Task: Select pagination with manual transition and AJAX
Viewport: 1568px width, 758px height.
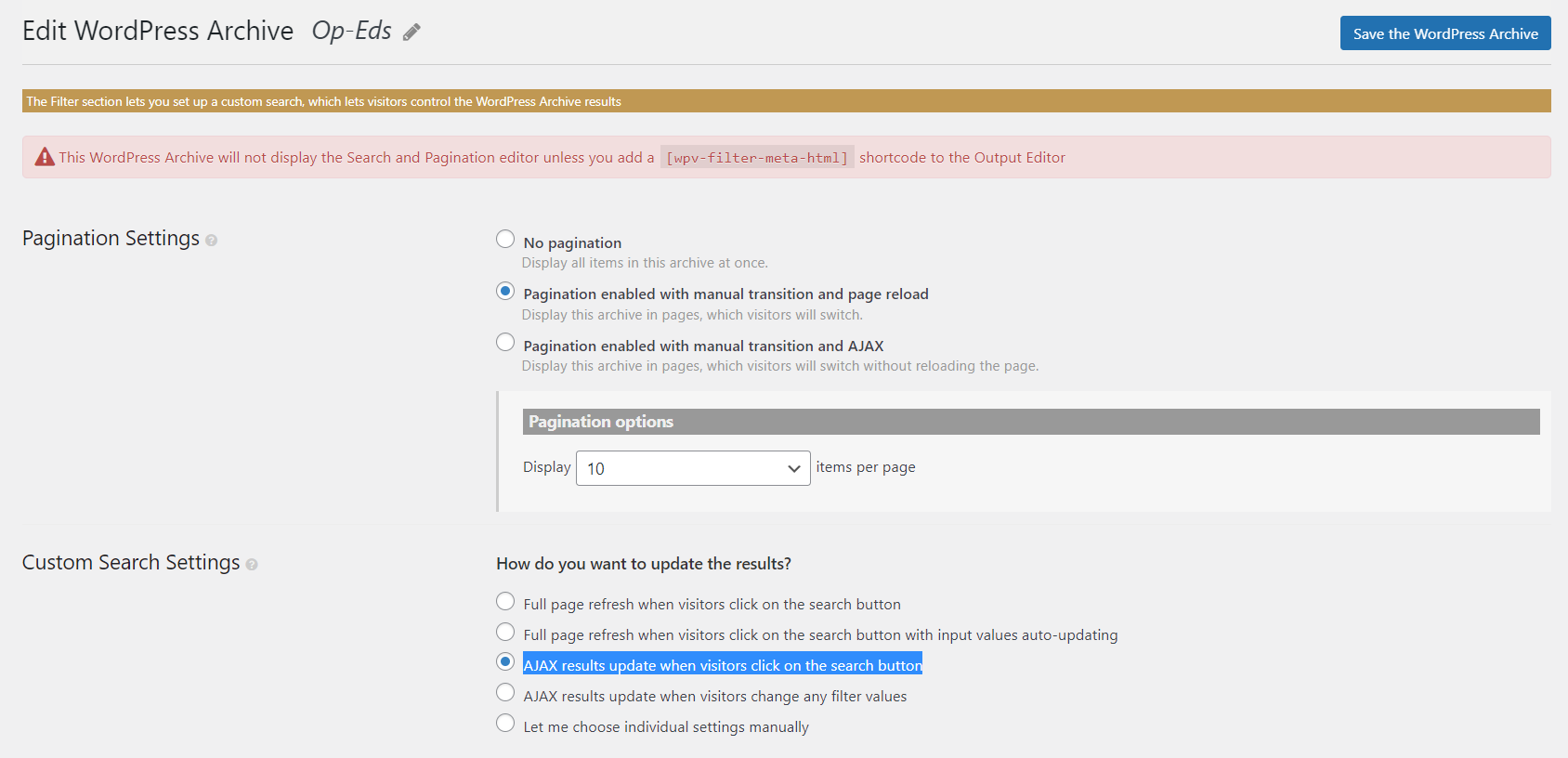Action: pos(505,343)
